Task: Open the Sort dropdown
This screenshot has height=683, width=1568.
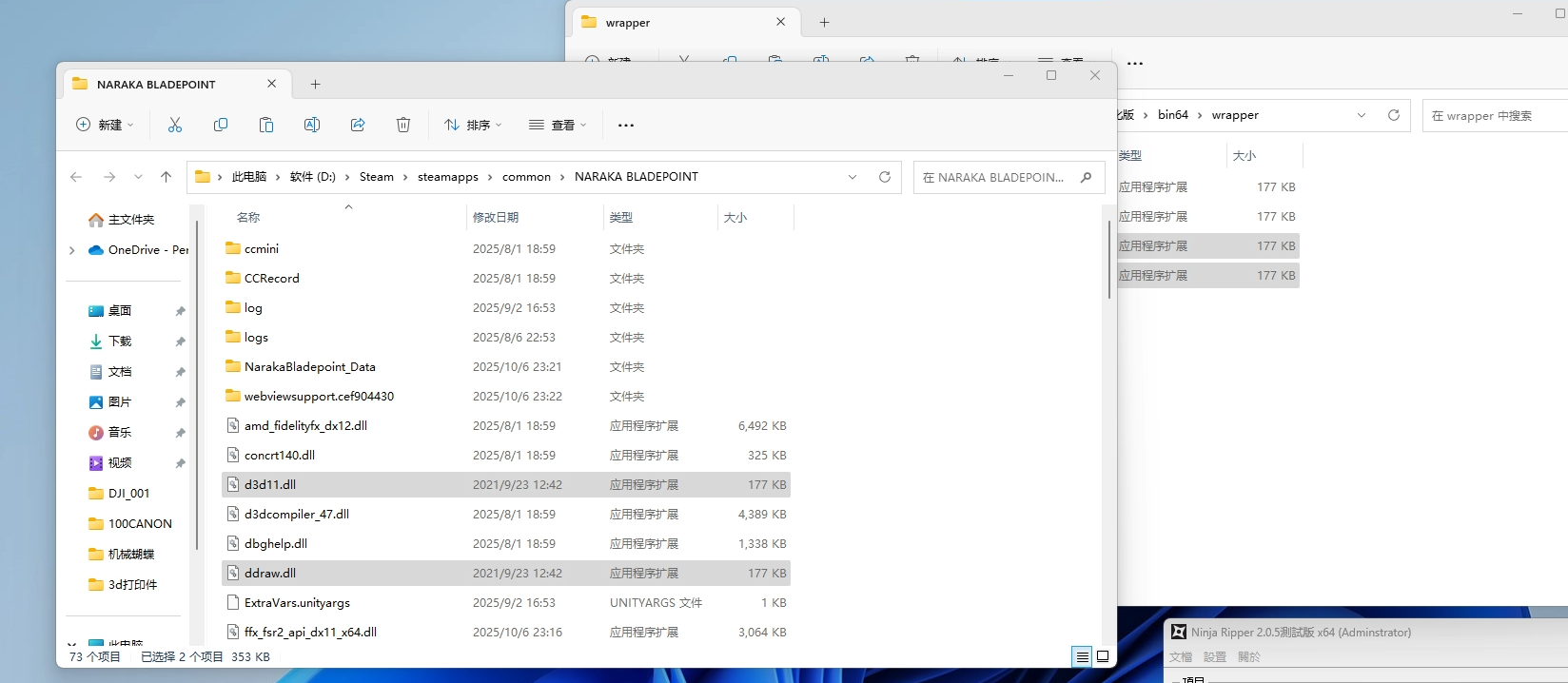Action: [x=473, y=125]
